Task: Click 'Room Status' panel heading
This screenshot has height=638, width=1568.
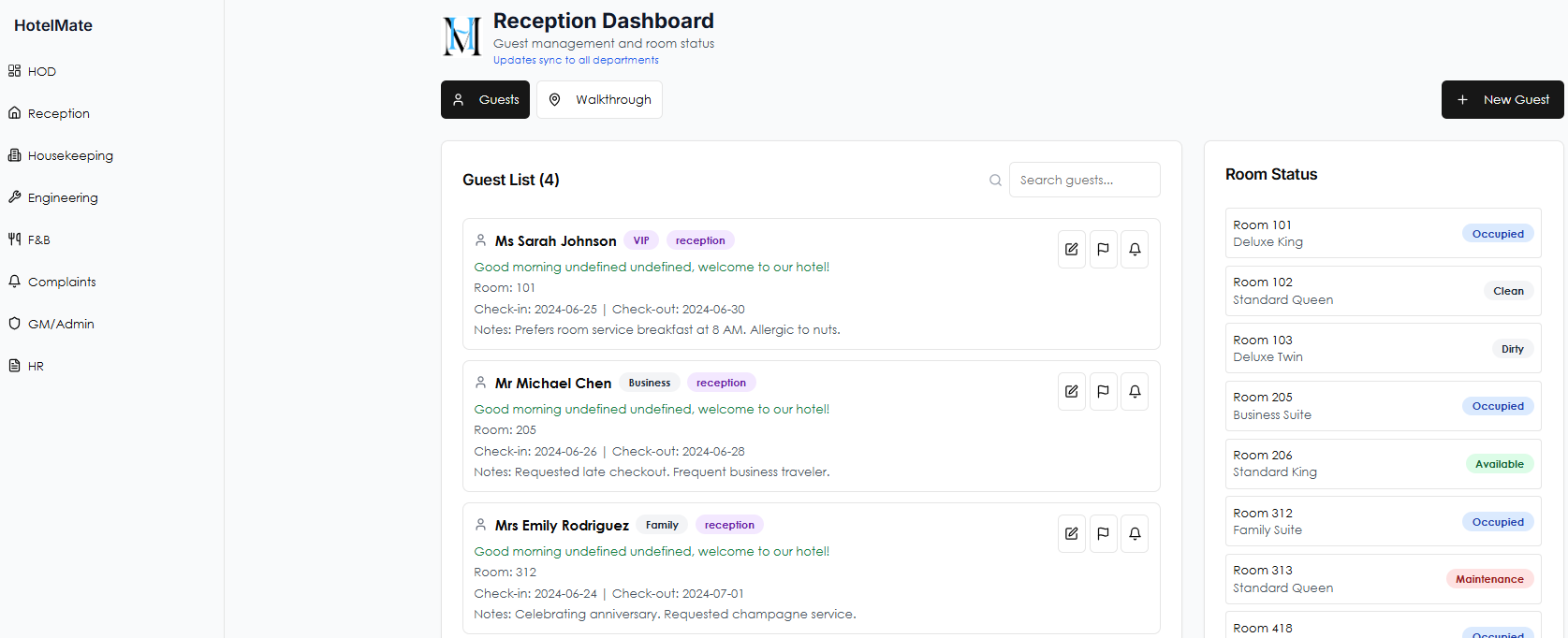Action: 1271,174
